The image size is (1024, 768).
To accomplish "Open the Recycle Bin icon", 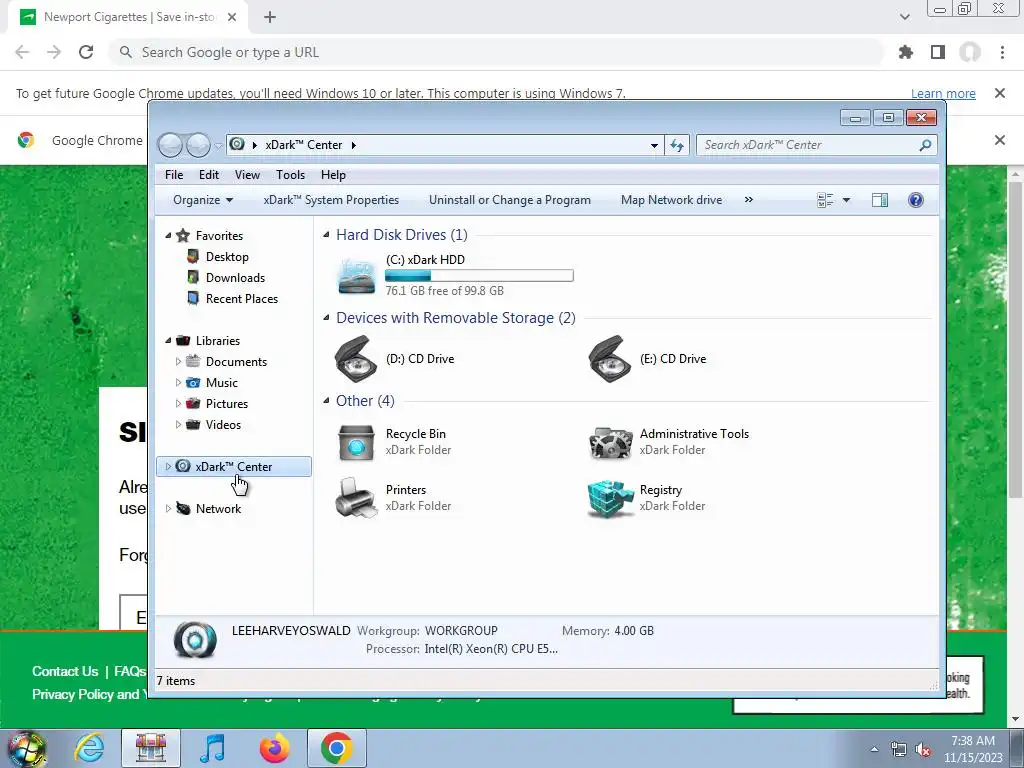I will [x=356, y=442].
